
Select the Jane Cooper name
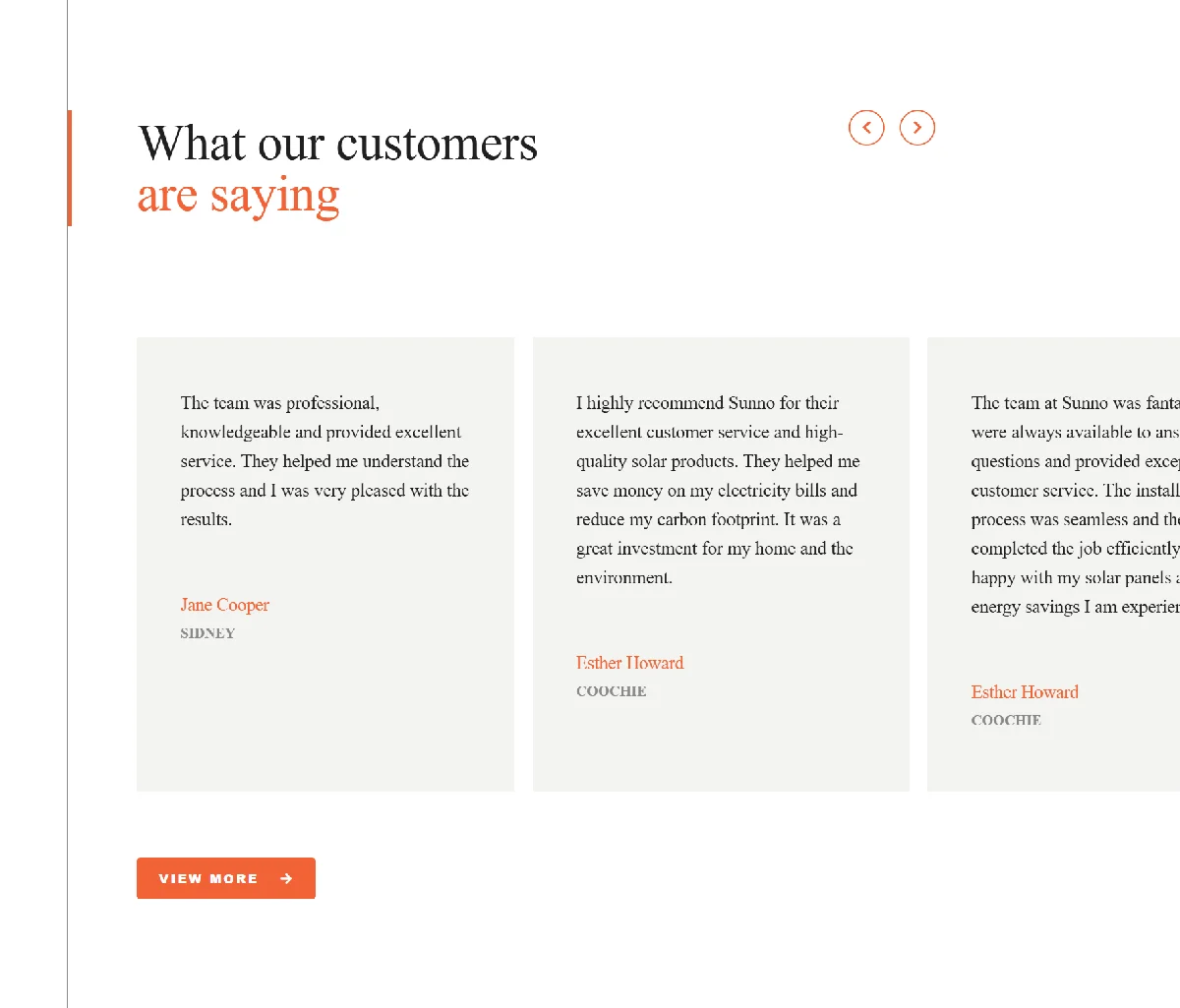(x=224, y=605)
